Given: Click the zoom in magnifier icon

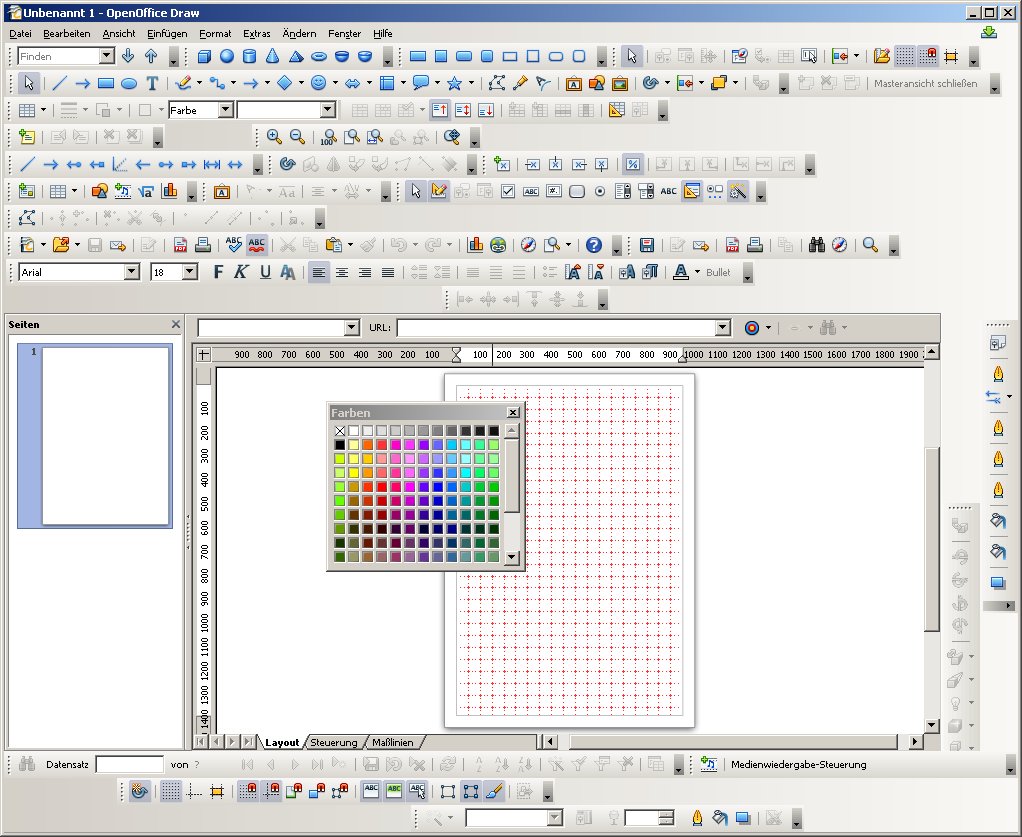Looking at the screenshot, I should tap(274, 138).
